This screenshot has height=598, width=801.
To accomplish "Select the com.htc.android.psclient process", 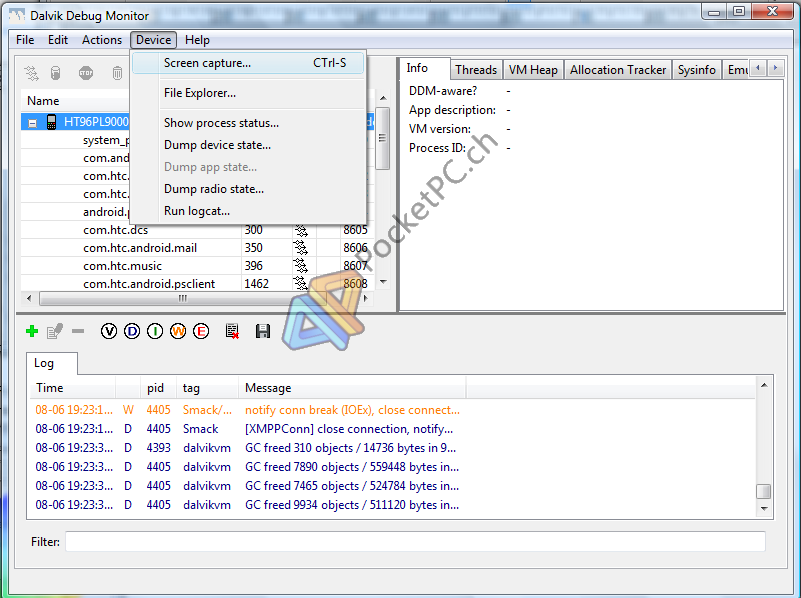I will 197,283.
